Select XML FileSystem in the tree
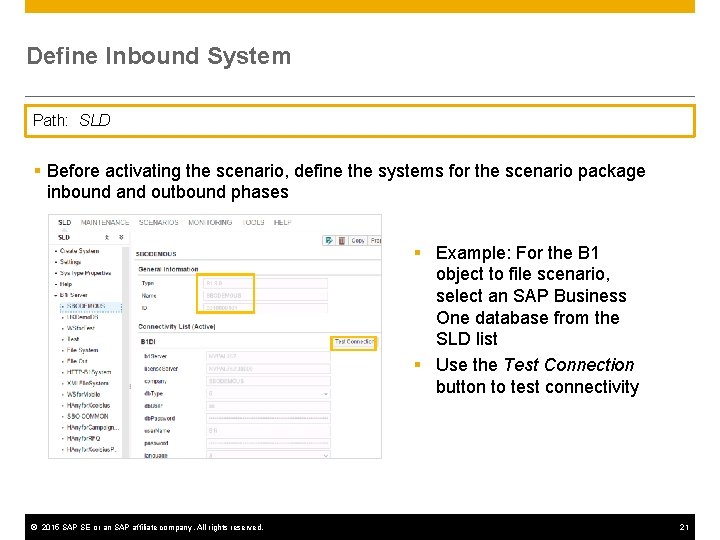Image resolution: width=720 pixels, height=540 pixels. 87,383
